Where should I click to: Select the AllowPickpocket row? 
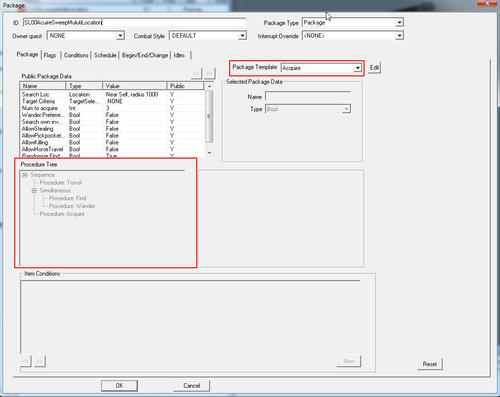(x=112, y=136)
